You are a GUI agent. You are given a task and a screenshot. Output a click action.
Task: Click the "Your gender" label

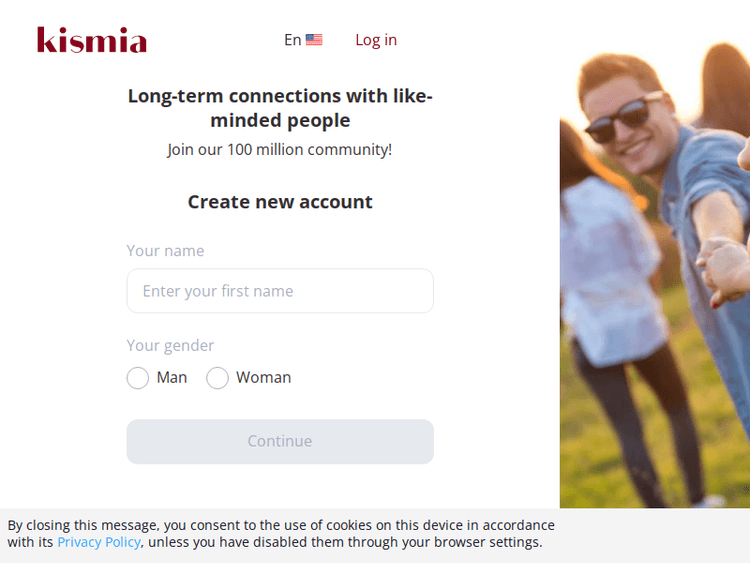pos(170,345)
